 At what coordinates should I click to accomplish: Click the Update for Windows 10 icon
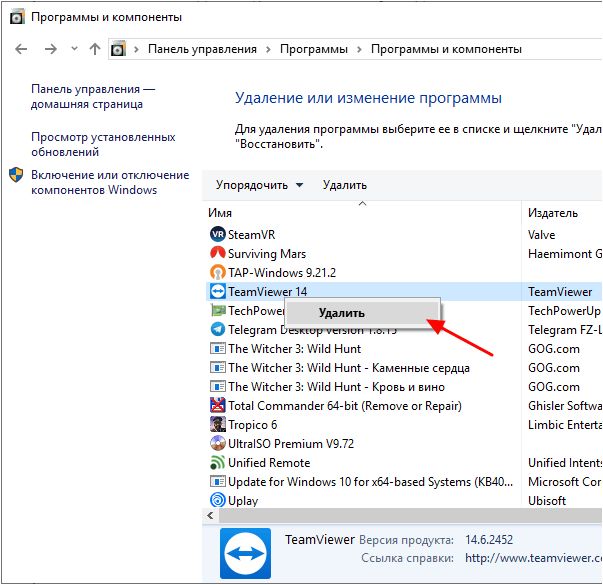(218, 481)
